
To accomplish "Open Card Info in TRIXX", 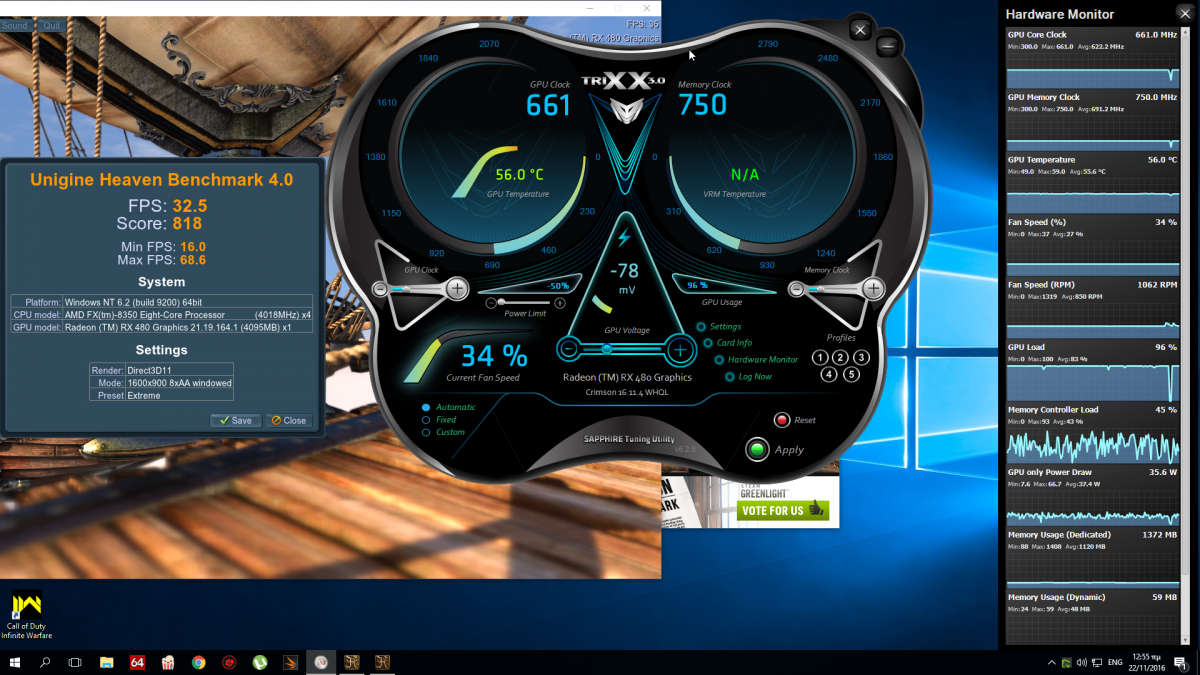I will coord(727,343).
